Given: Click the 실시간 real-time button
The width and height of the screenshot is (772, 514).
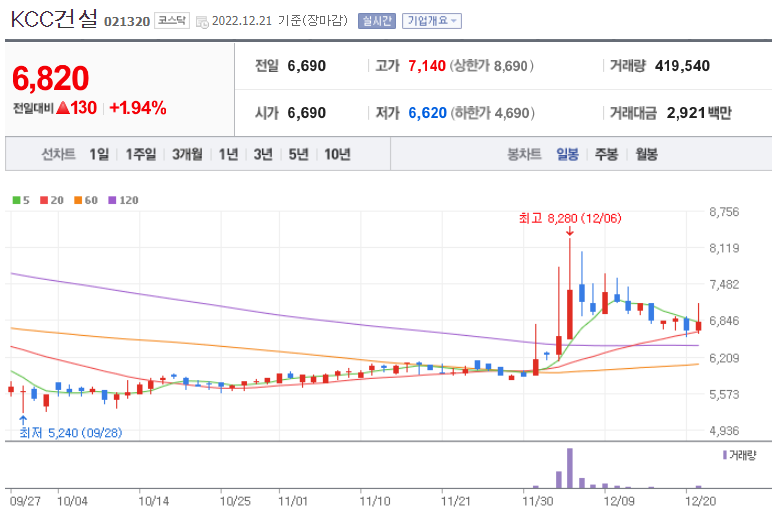Looking at the screenshot, I should click(377, 21).
